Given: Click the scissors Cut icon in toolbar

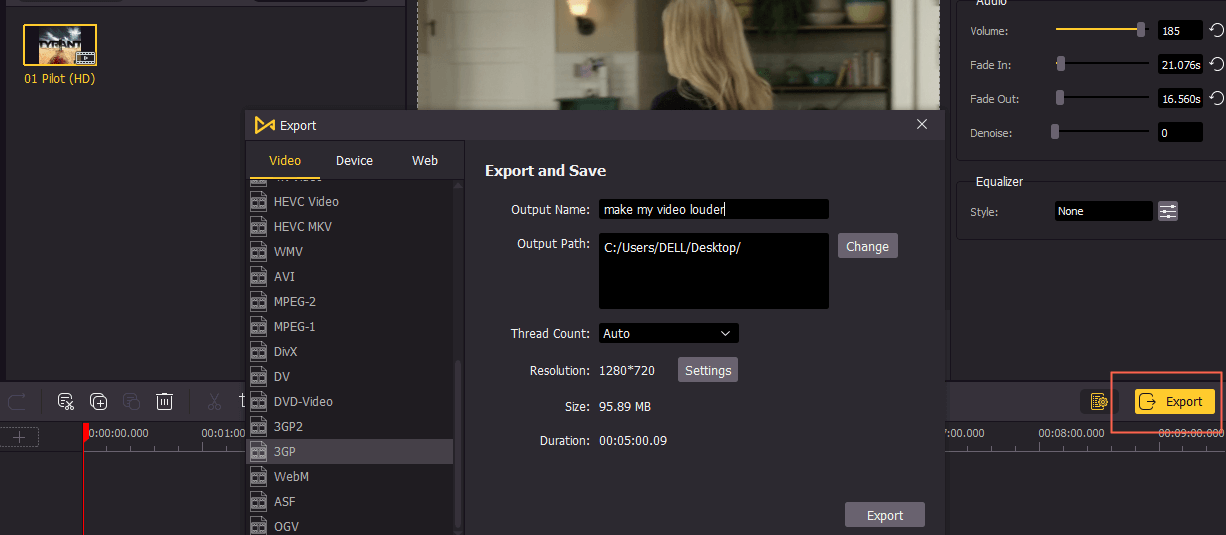Looking at the screenshot, I should coord(214,402).
